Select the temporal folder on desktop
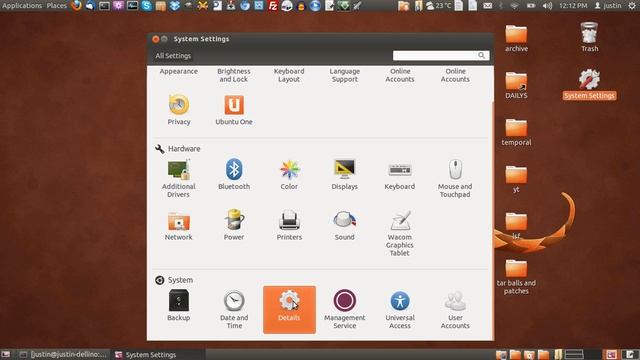 (x=516, y=132)
